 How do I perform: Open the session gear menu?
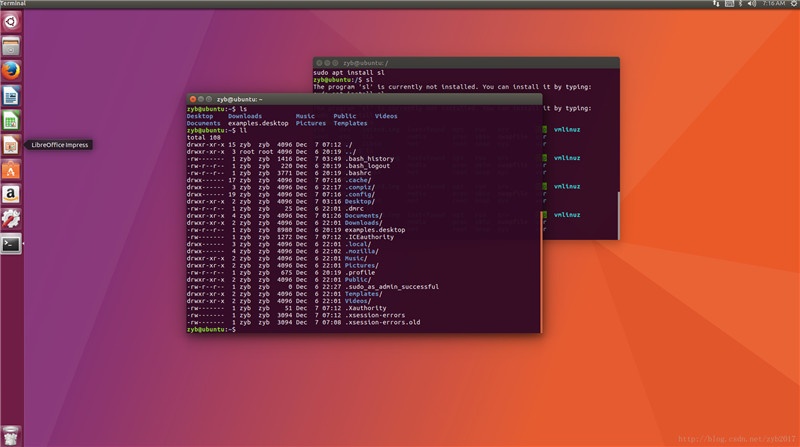click(x=791, y=4)
